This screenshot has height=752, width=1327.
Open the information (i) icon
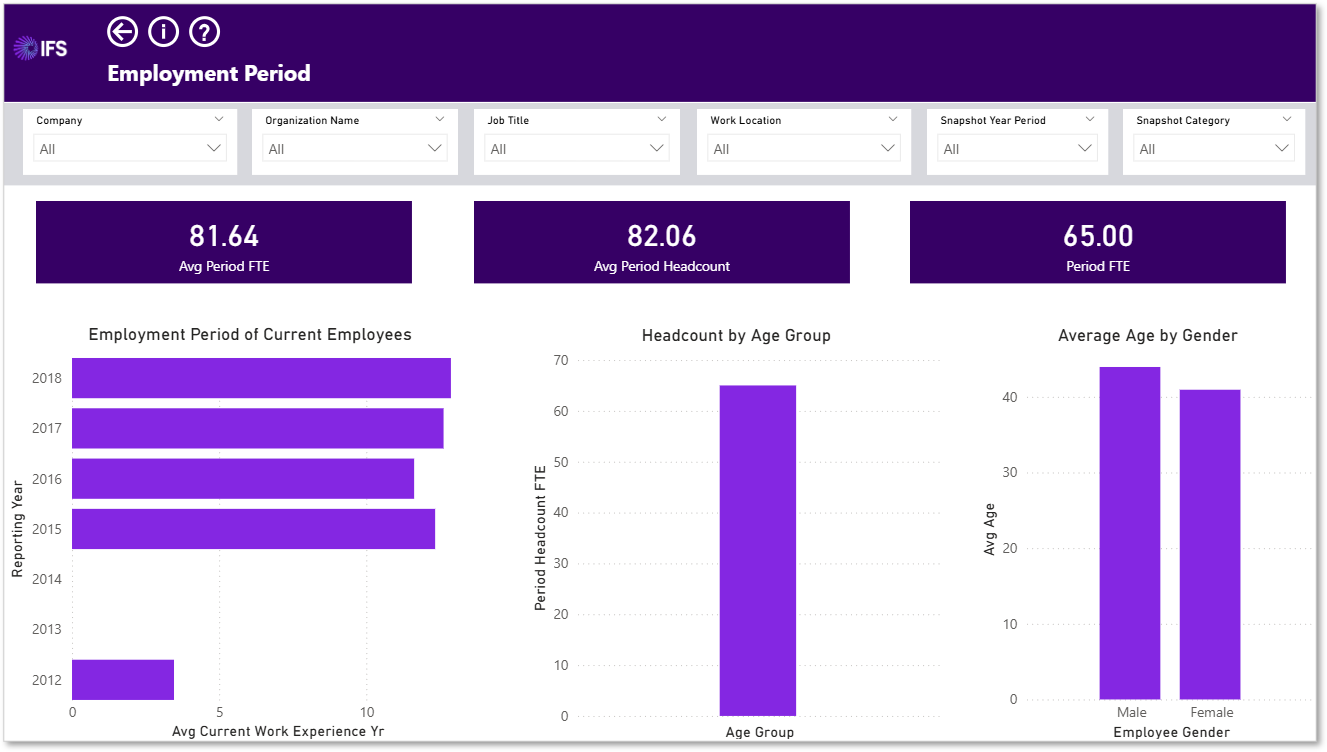163,32
